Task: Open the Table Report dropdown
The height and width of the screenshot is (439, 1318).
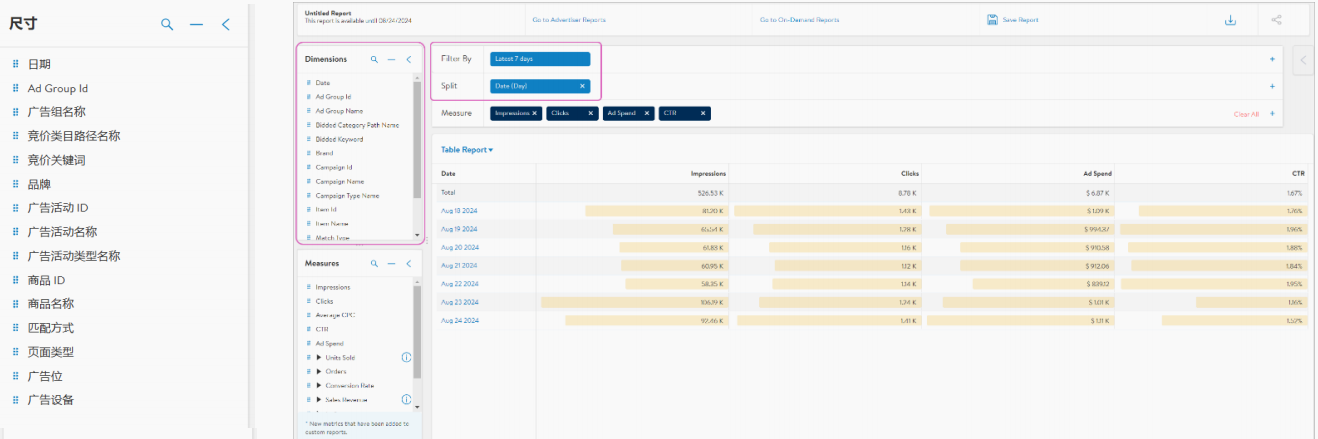Action: [467, 150]
